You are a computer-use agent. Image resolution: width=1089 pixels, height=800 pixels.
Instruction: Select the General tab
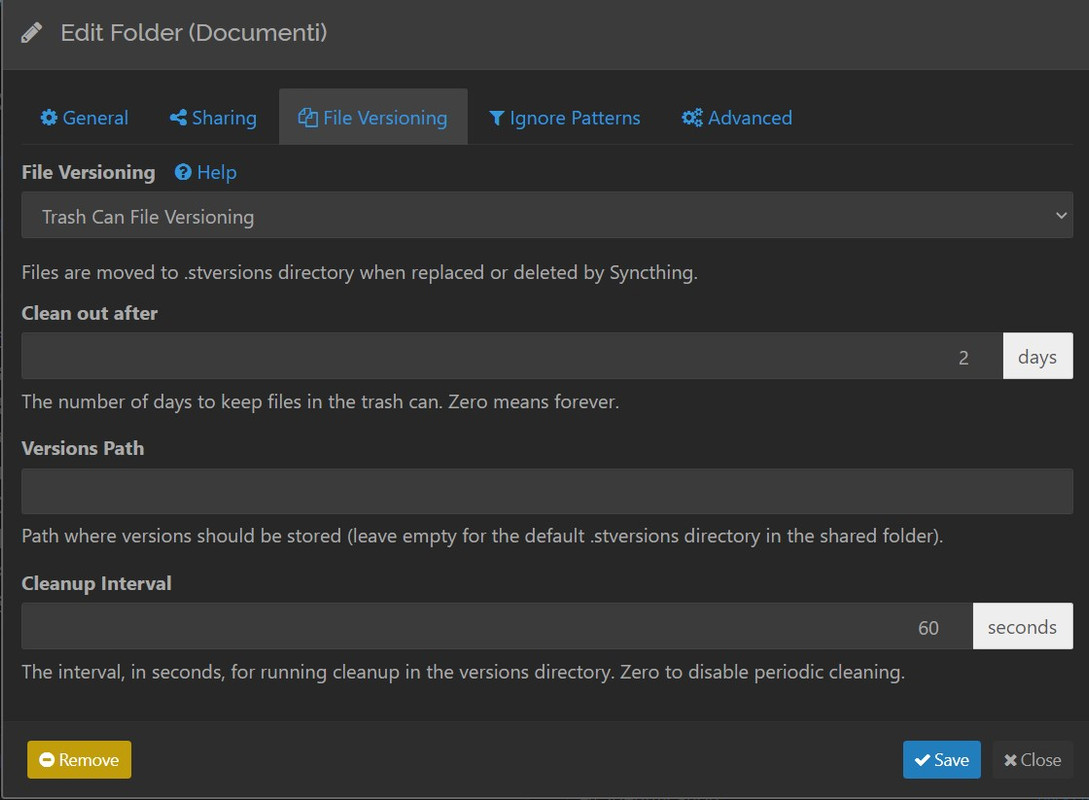click(84, 118)
